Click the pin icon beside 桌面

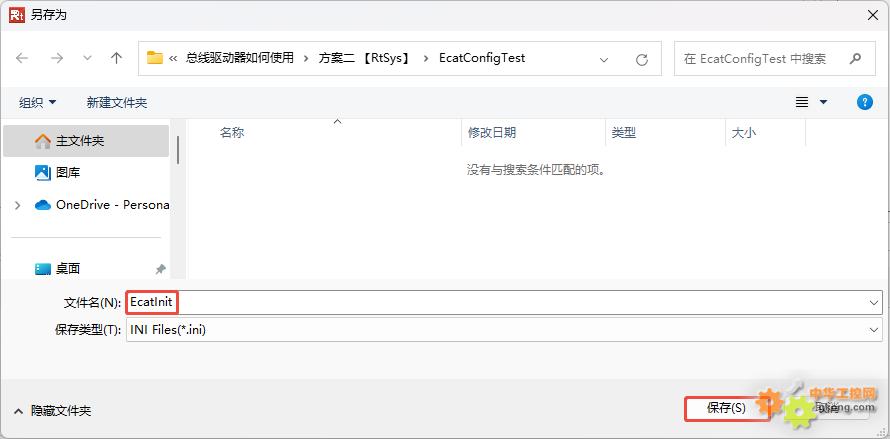(161, 269)
